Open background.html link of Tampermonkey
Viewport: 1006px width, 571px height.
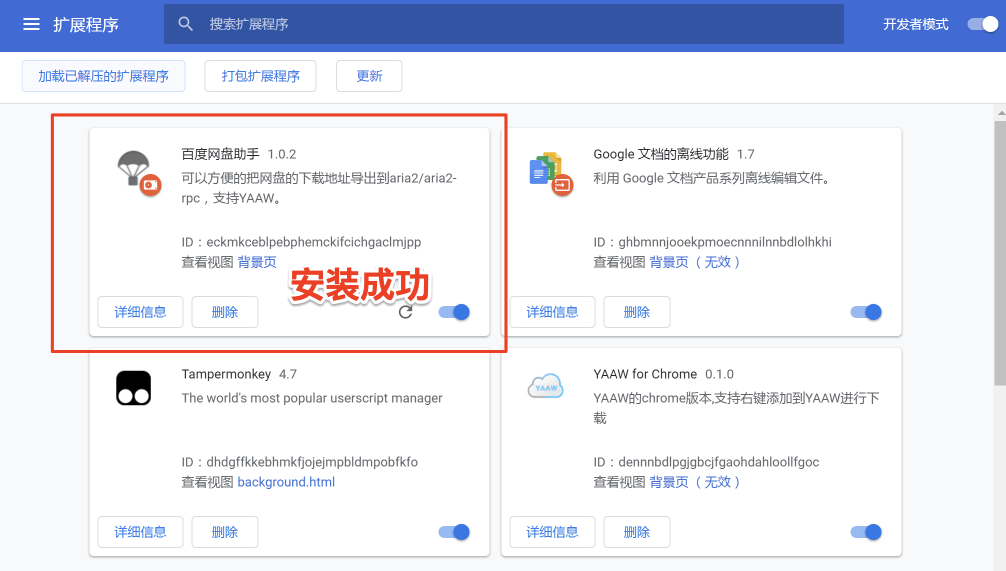(286, 482)
